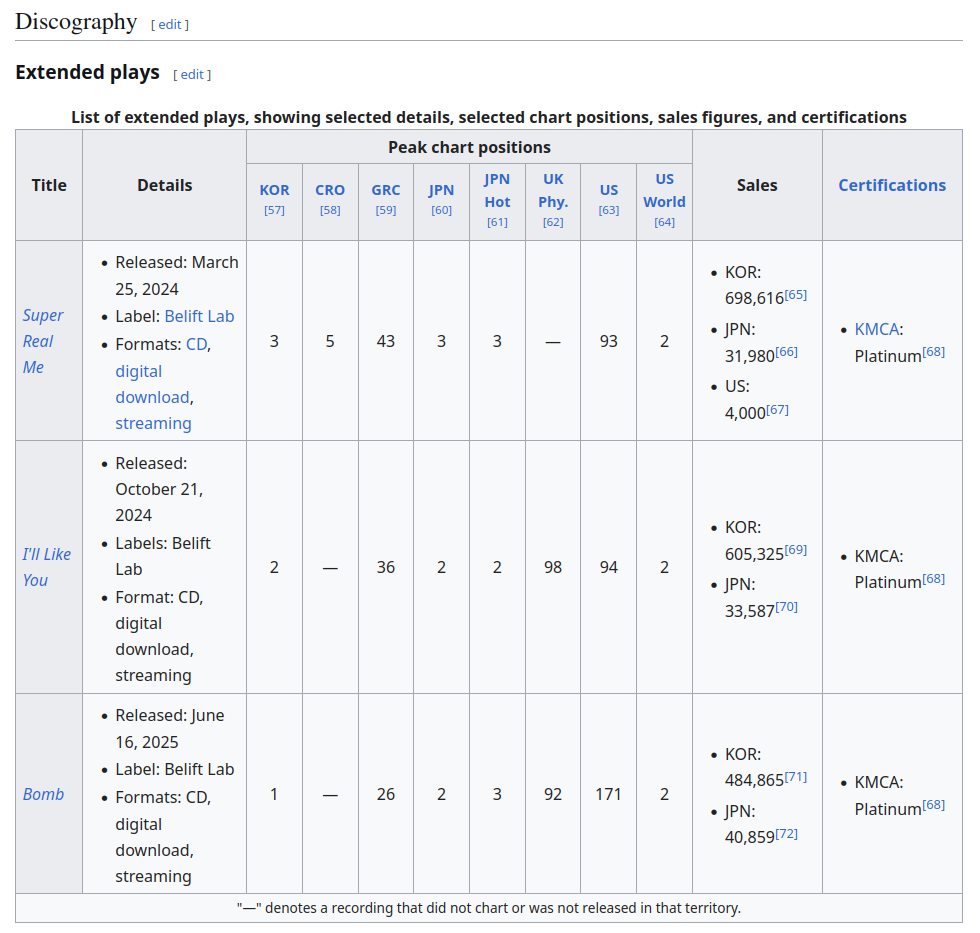Follow citation [72] after 40,859

786,834
